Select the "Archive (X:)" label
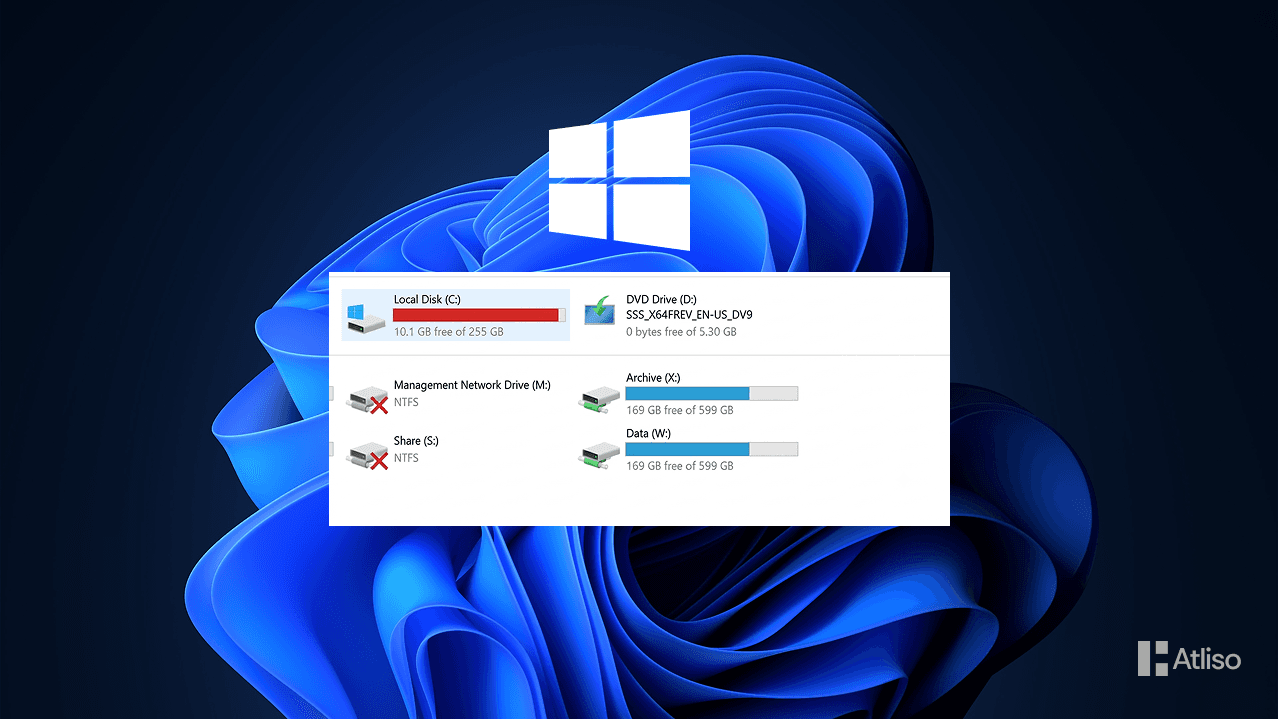1278x719 pixels. pos(653,378)
